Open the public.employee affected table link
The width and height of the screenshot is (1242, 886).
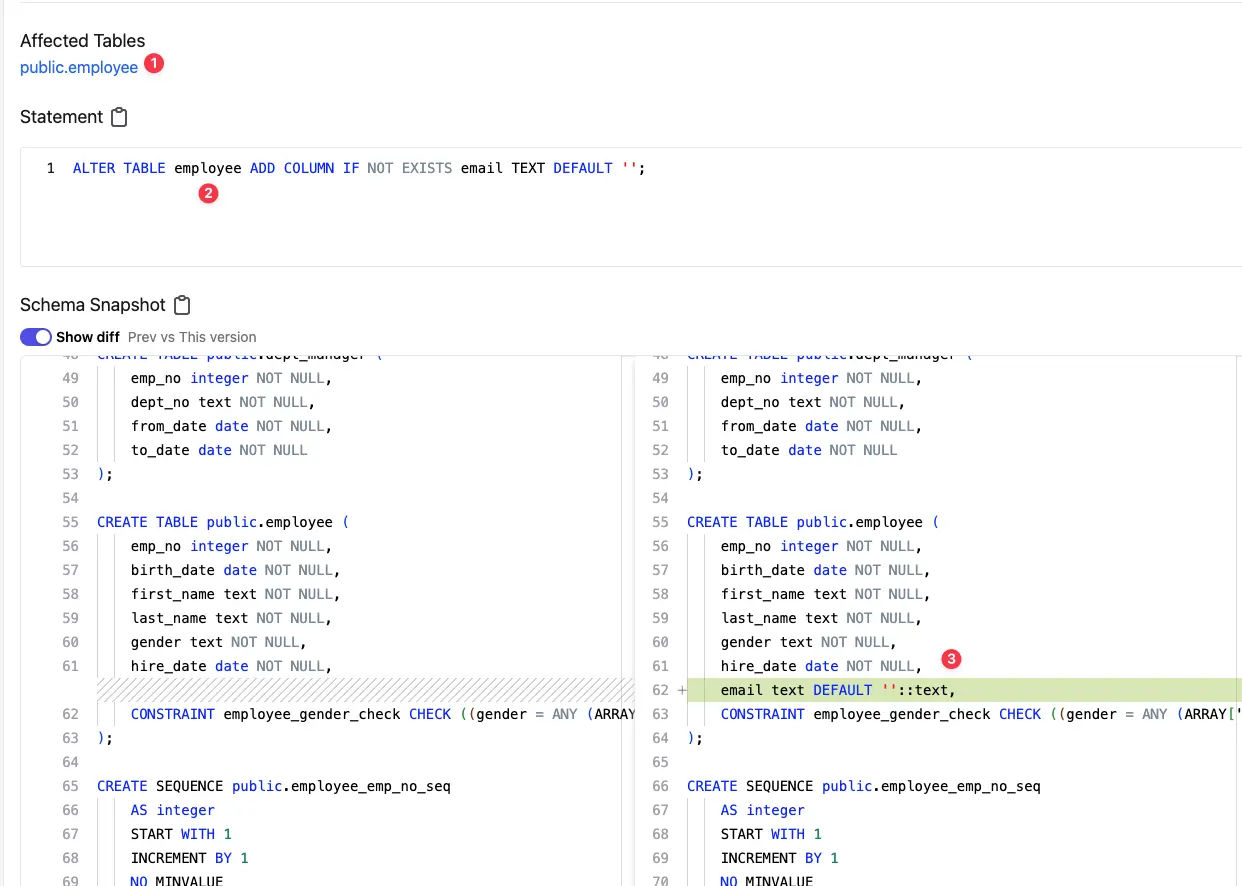pos(79,68)
